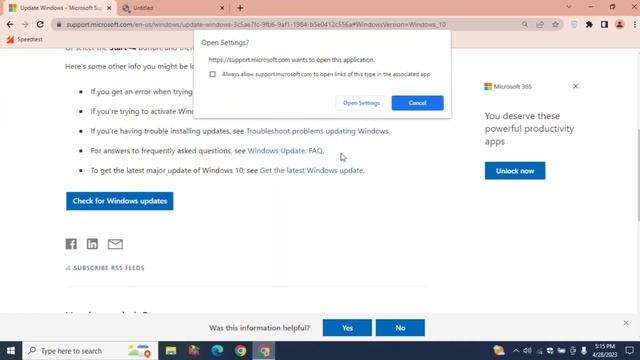Click the Unlock now button
Viewport: 640px width, 360px height.
pos(515,171)
